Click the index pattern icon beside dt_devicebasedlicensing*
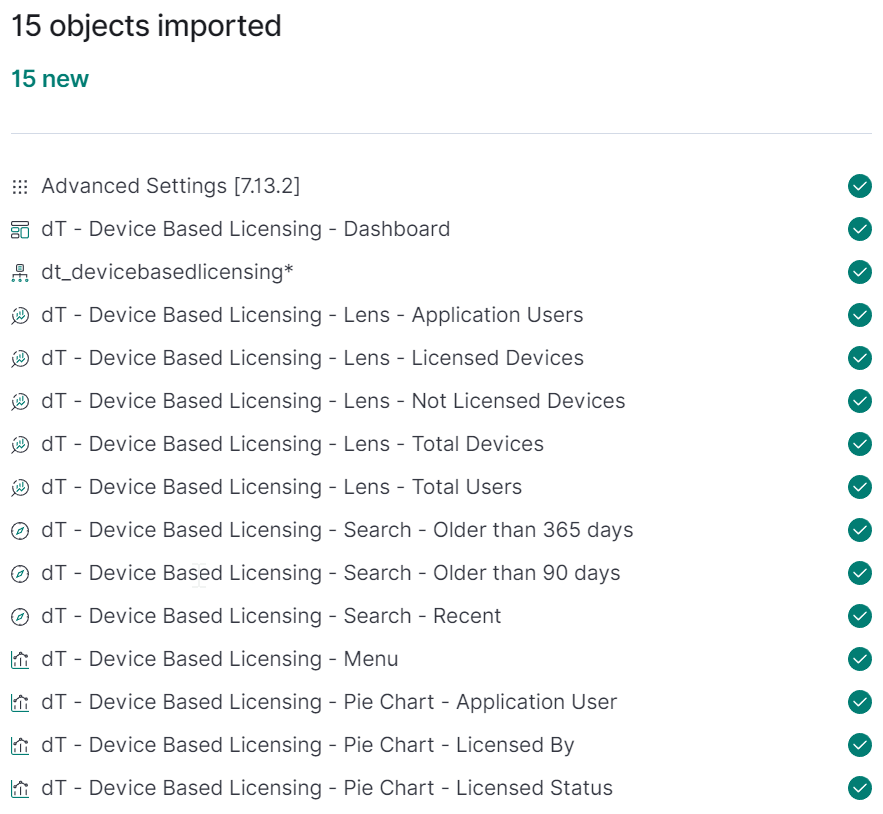The width and height of the screenshot is (883, 814). (19, 272)
